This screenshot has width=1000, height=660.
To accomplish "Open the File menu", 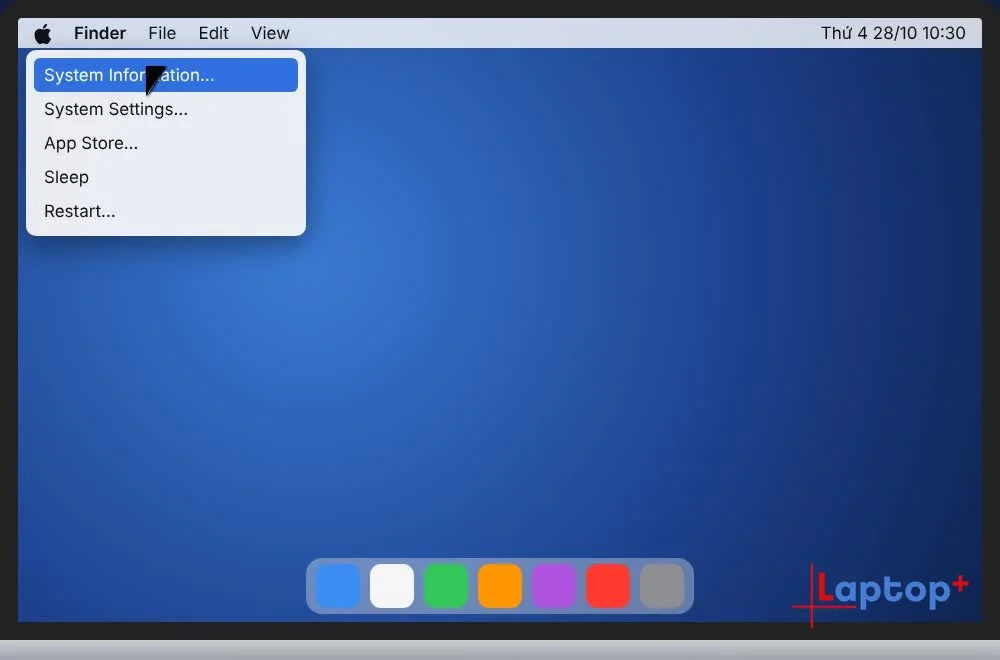I will click(x=162, y=33).
